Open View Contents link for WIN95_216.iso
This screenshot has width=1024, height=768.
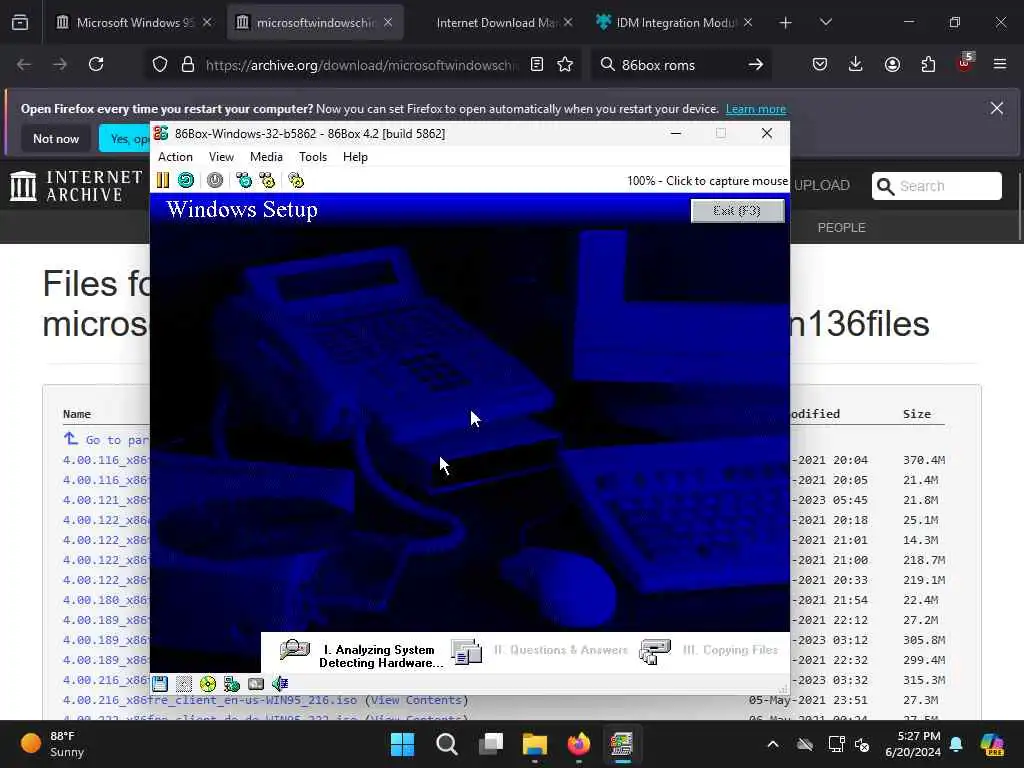pos(417,700)
